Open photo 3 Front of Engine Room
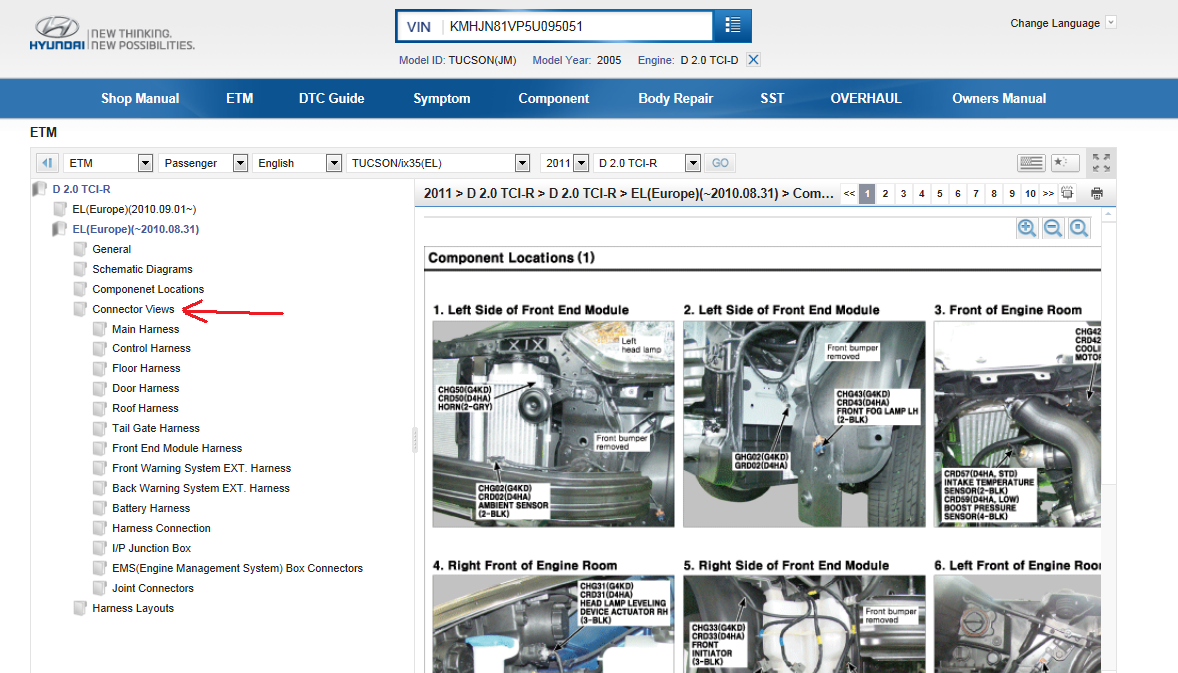 click(1017, 424)
